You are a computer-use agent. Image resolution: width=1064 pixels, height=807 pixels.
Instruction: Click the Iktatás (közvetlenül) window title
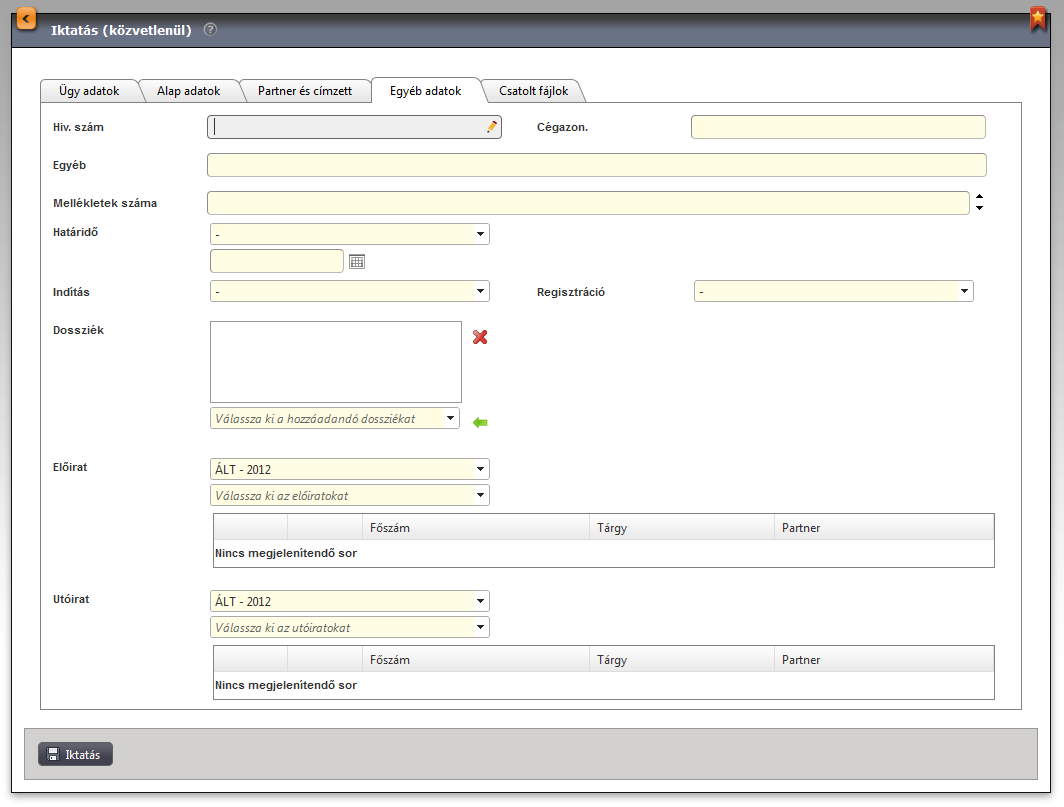tap(121, 30)
